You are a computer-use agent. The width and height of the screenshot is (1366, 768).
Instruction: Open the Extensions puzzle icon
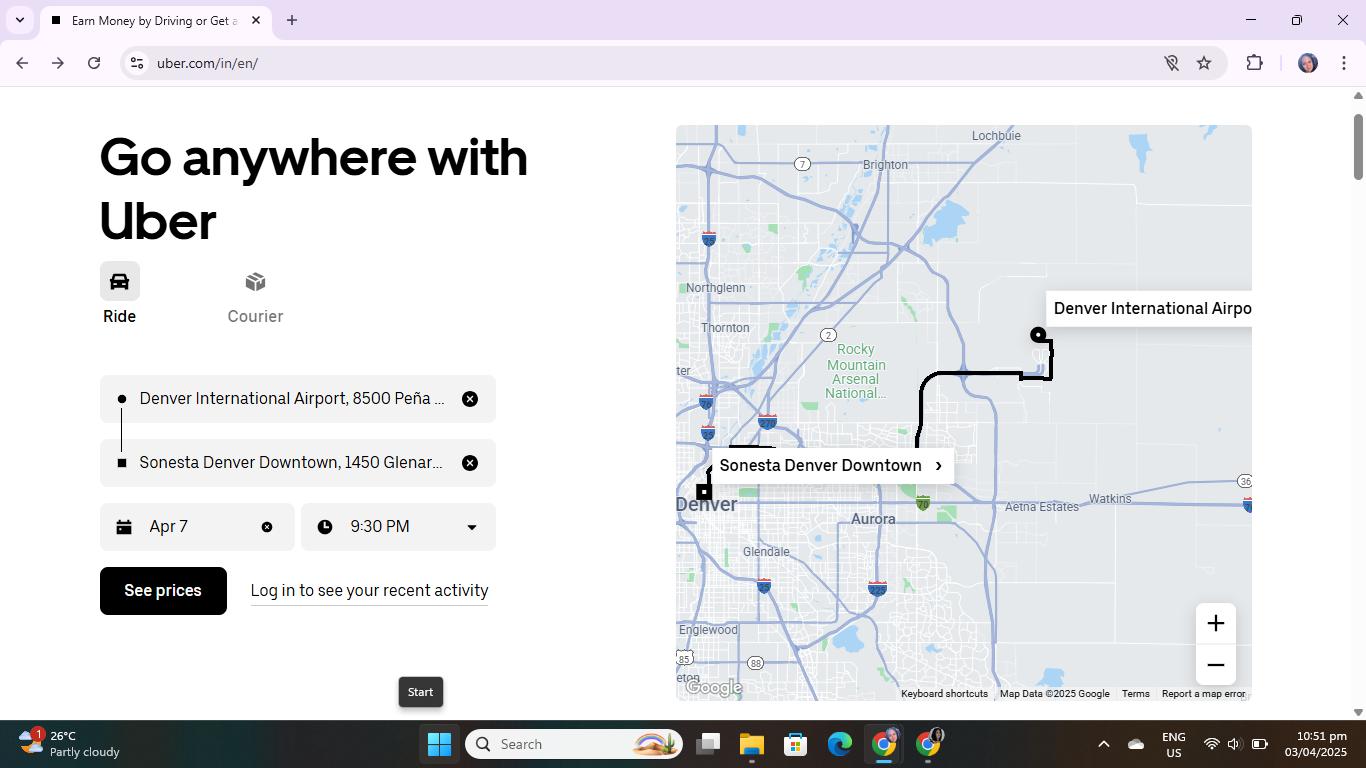click(x=1254, y=63)
